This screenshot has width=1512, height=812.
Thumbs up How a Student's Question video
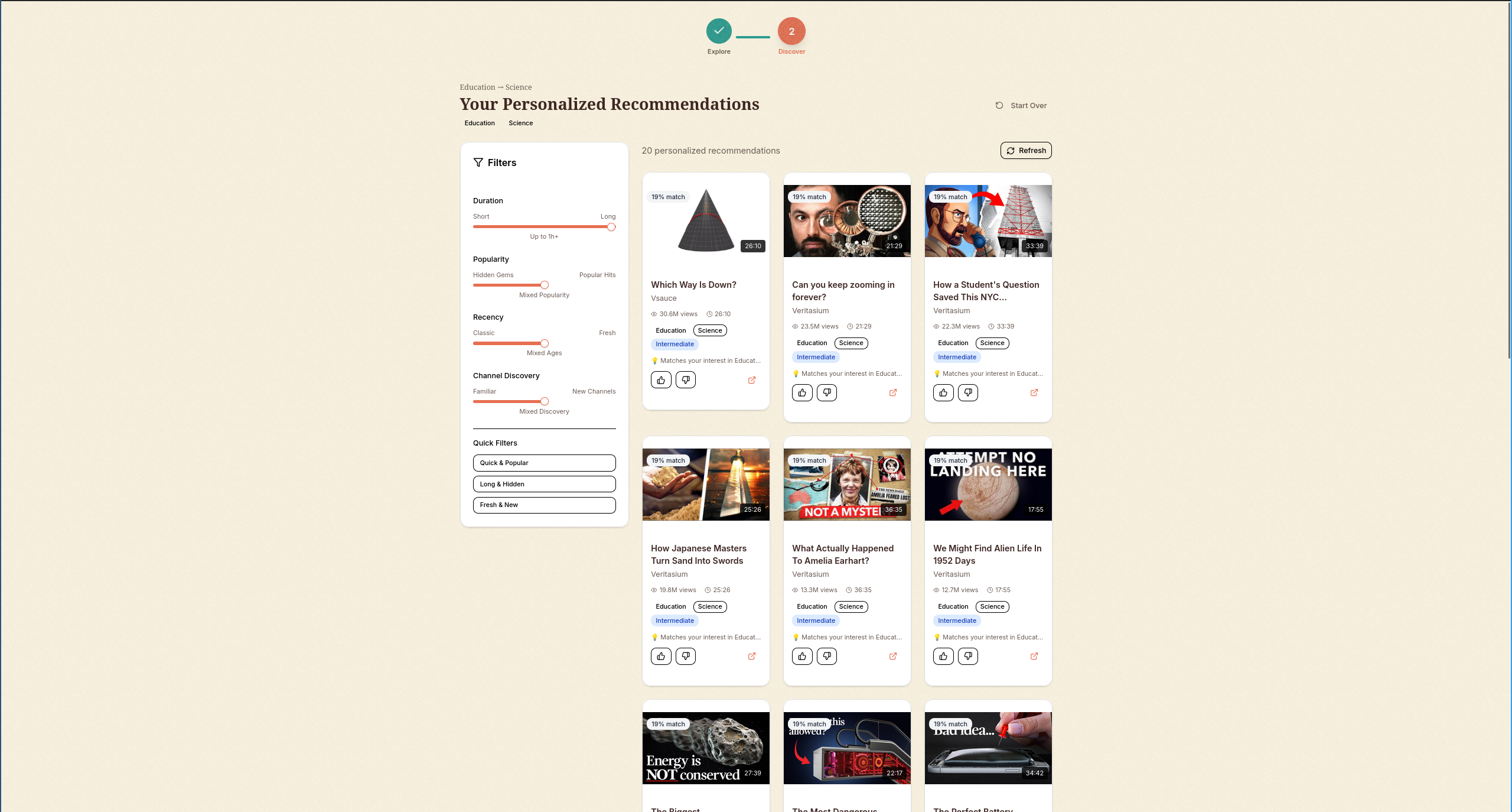click(943, 393)
